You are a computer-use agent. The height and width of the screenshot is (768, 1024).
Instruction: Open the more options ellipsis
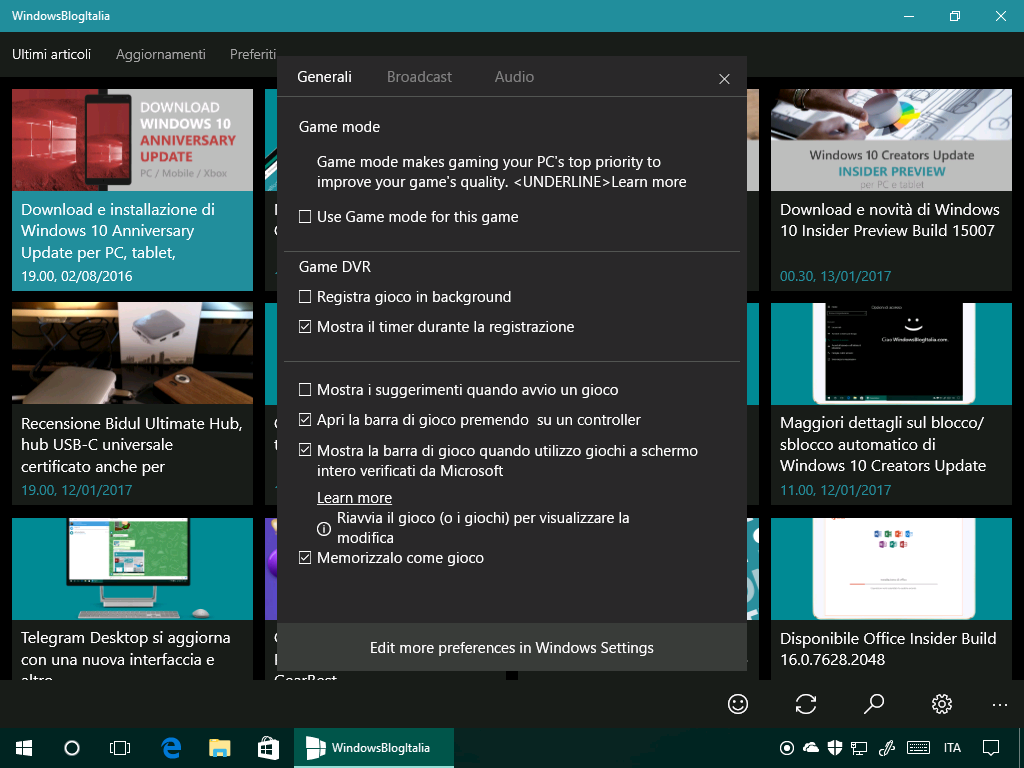pyautogui.click(x=1000, y=705)
